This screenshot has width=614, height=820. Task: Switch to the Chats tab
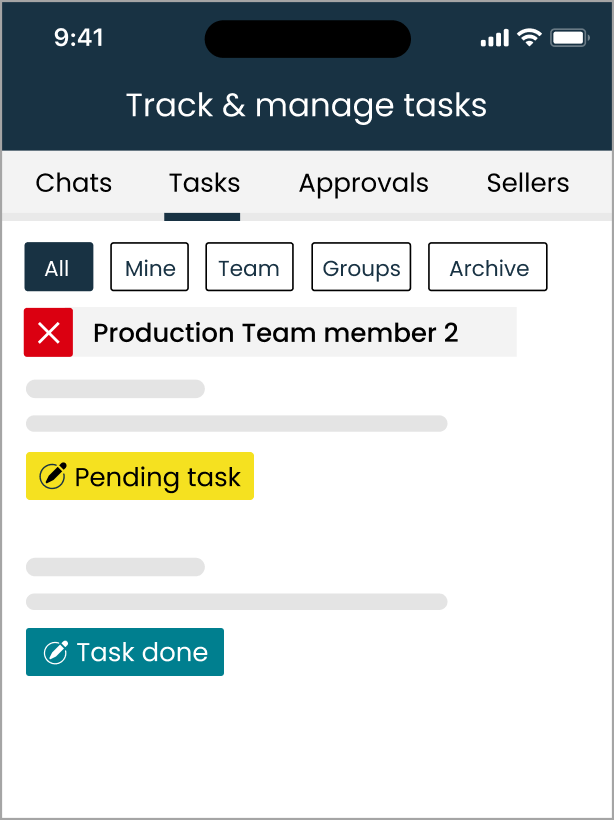tap(72, 183)
